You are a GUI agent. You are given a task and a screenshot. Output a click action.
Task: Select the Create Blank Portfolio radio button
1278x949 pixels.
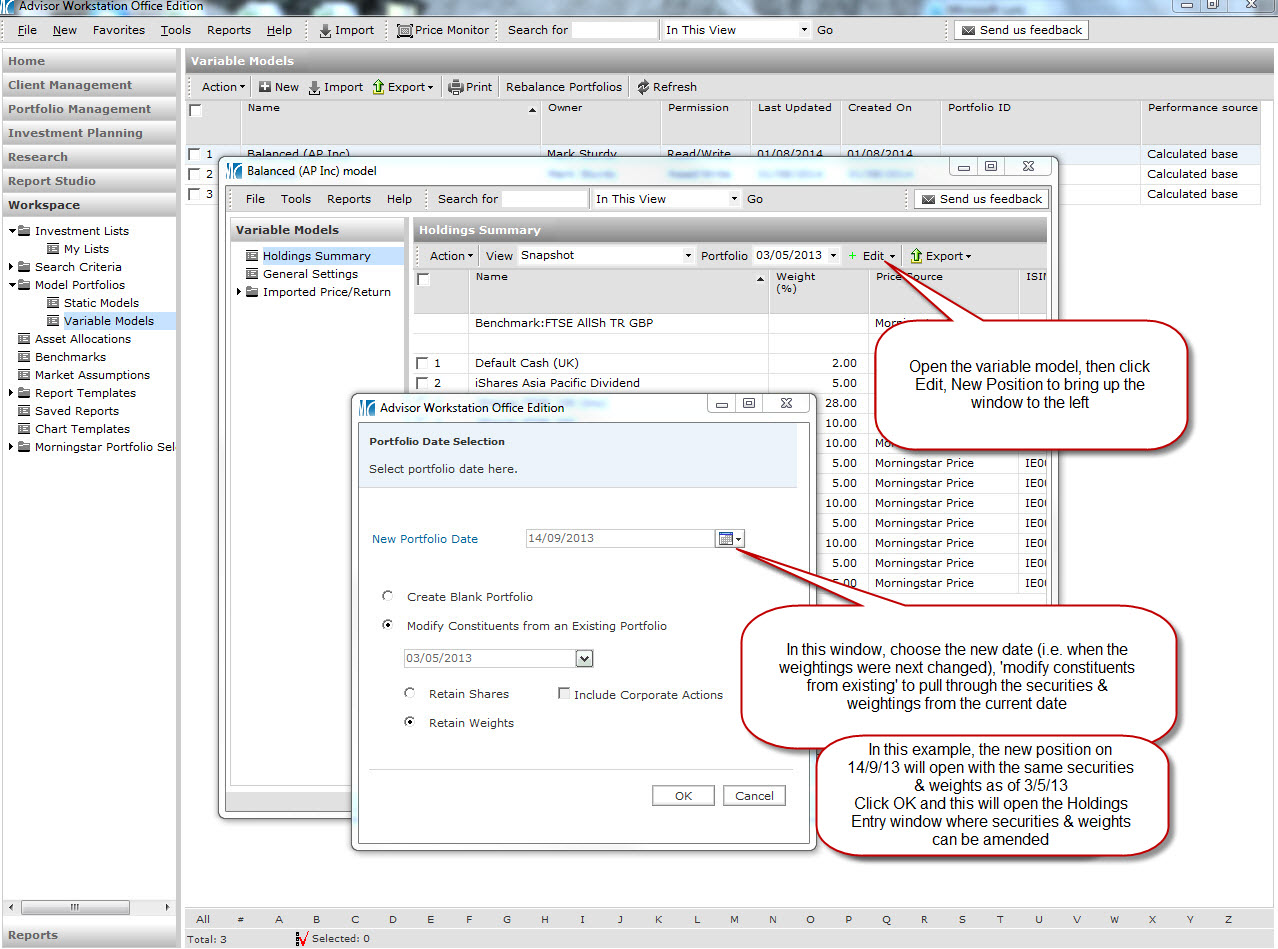[x=388, y=596]
